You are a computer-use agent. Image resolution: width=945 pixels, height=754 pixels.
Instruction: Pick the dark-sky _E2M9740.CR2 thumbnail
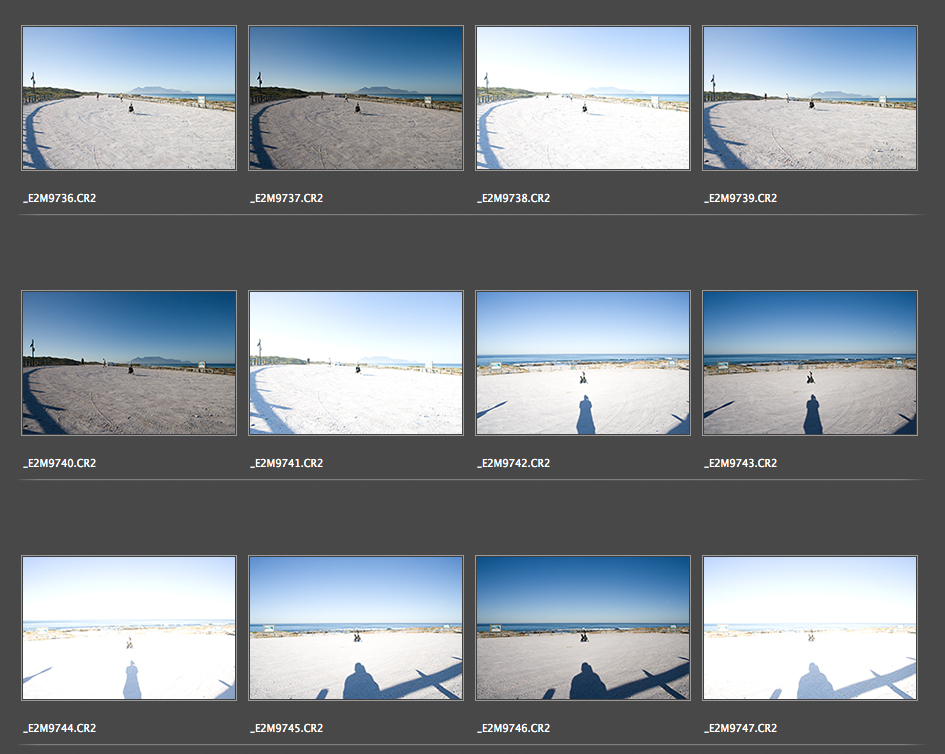click(129, 363)
